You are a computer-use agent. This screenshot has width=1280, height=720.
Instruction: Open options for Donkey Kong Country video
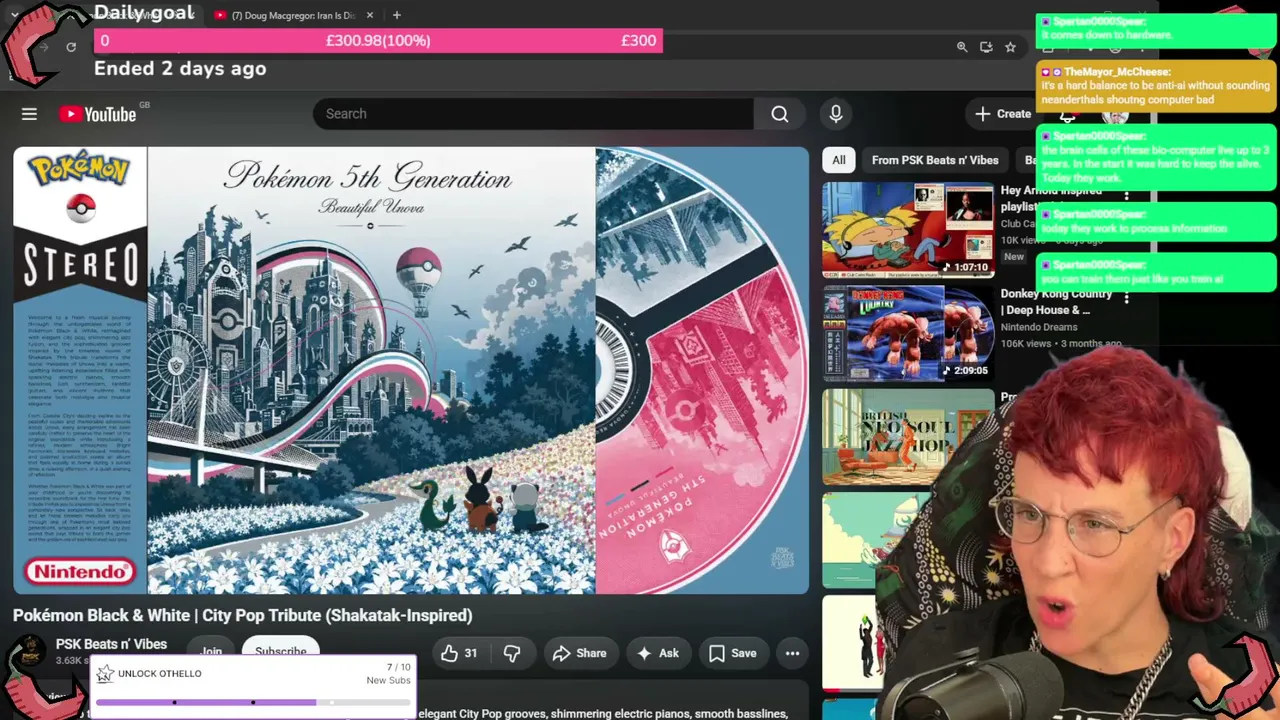click(x=1127, y=298)
